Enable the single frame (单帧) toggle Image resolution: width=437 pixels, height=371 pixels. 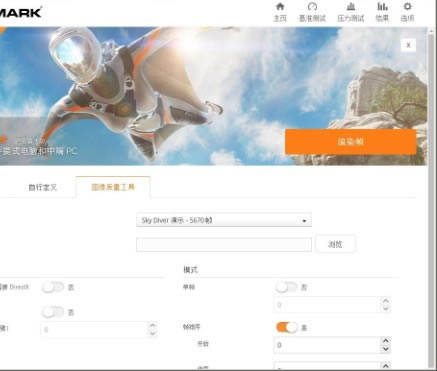point(286,287)
